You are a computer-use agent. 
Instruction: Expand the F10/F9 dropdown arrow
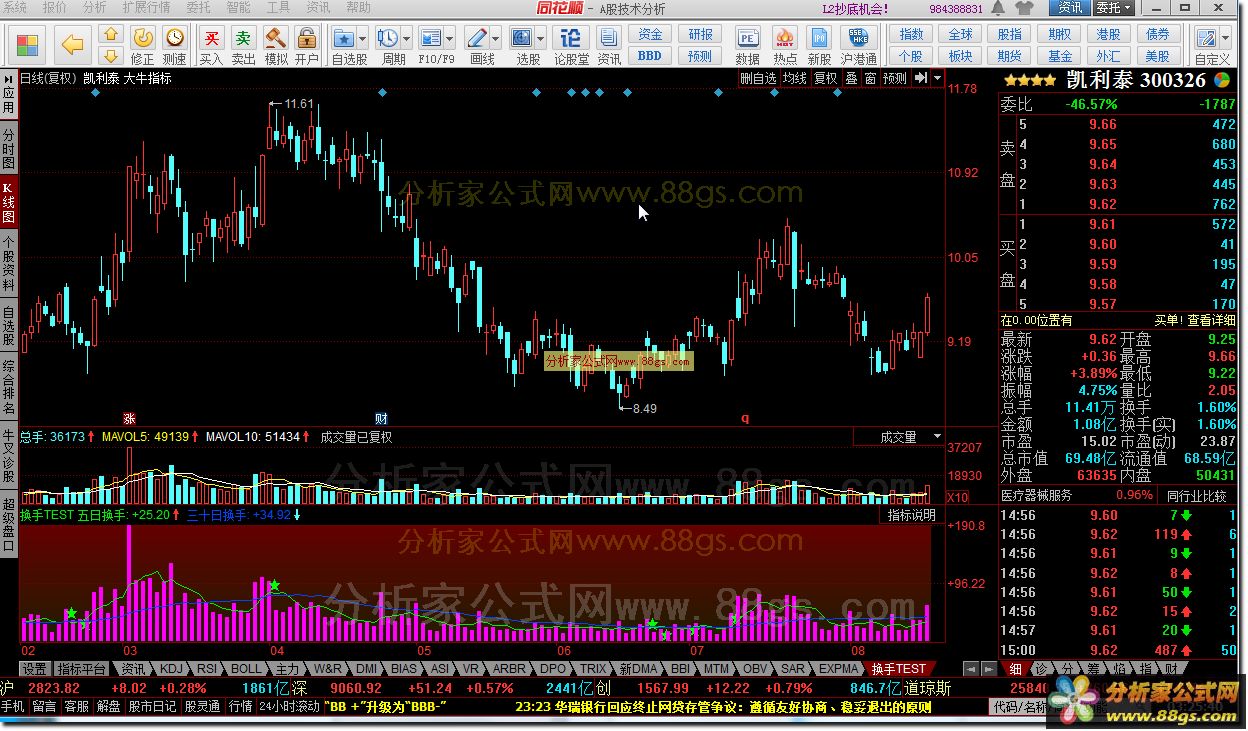coord(450,39)
